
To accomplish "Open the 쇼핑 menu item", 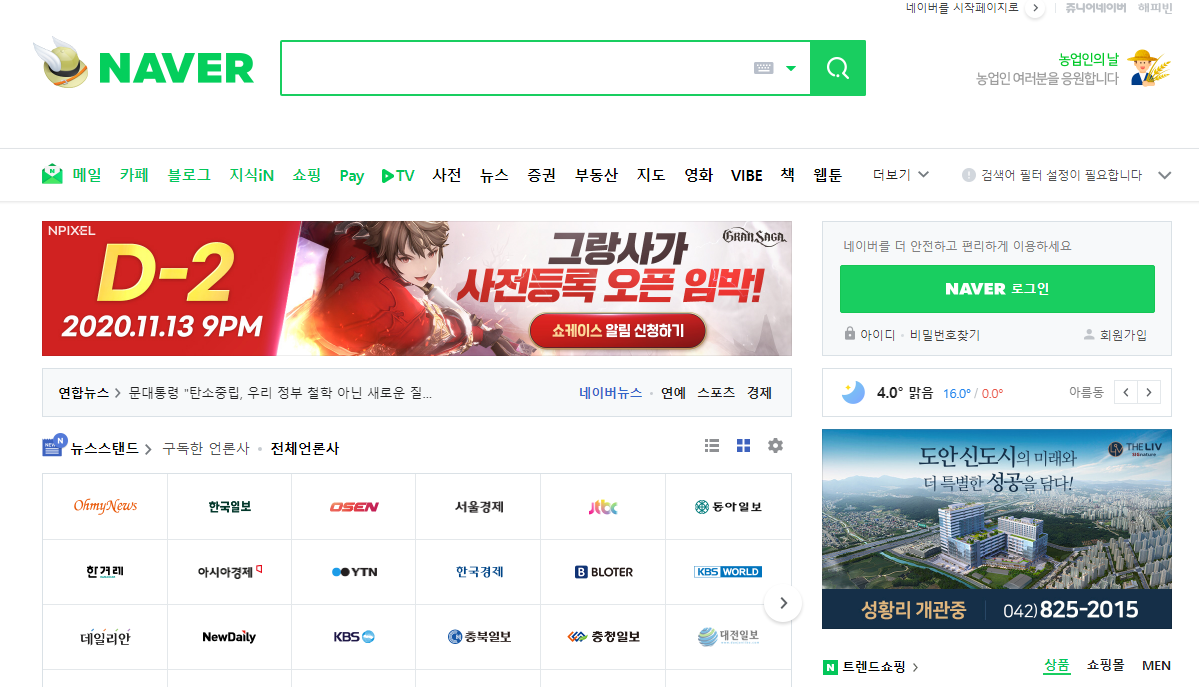I will [307, 175].
